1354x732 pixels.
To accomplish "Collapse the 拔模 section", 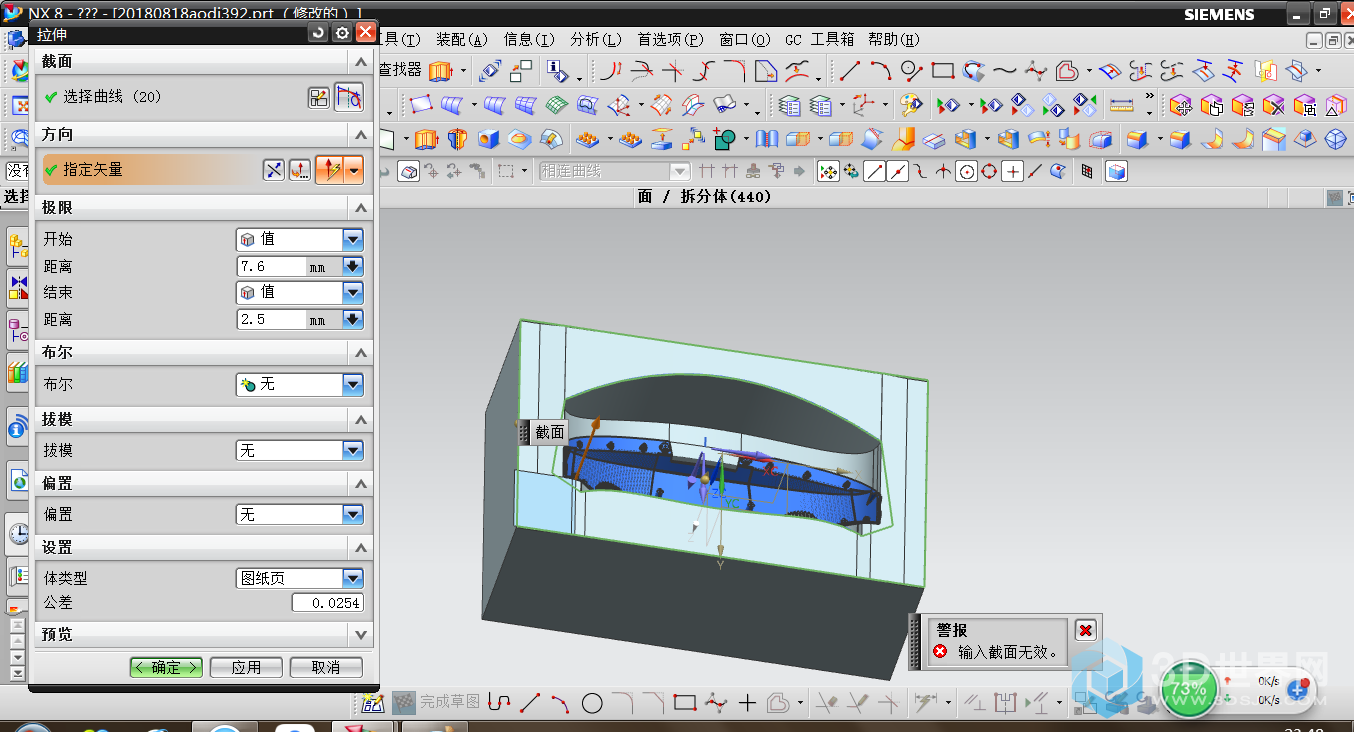I will 360,419.
